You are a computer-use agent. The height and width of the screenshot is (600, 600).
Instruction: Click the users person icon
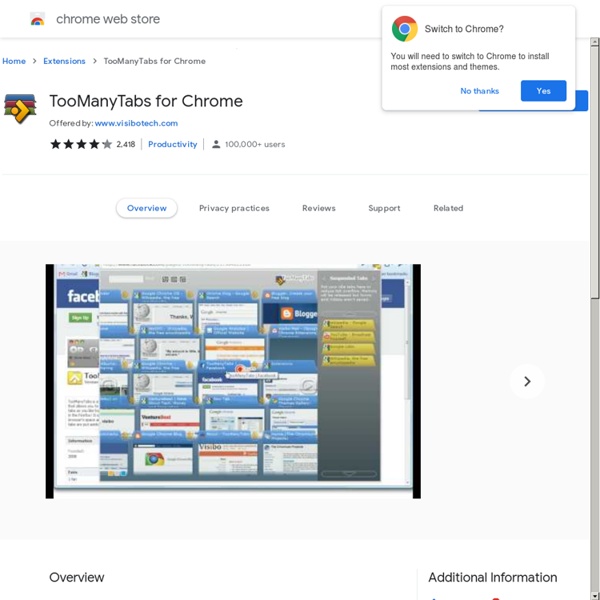[x=216, y=144]
